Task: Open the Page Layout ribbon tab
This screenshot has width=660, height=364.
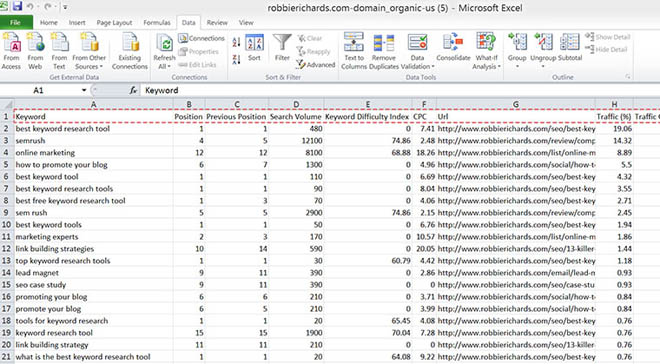Action: [x=114, y=22]
